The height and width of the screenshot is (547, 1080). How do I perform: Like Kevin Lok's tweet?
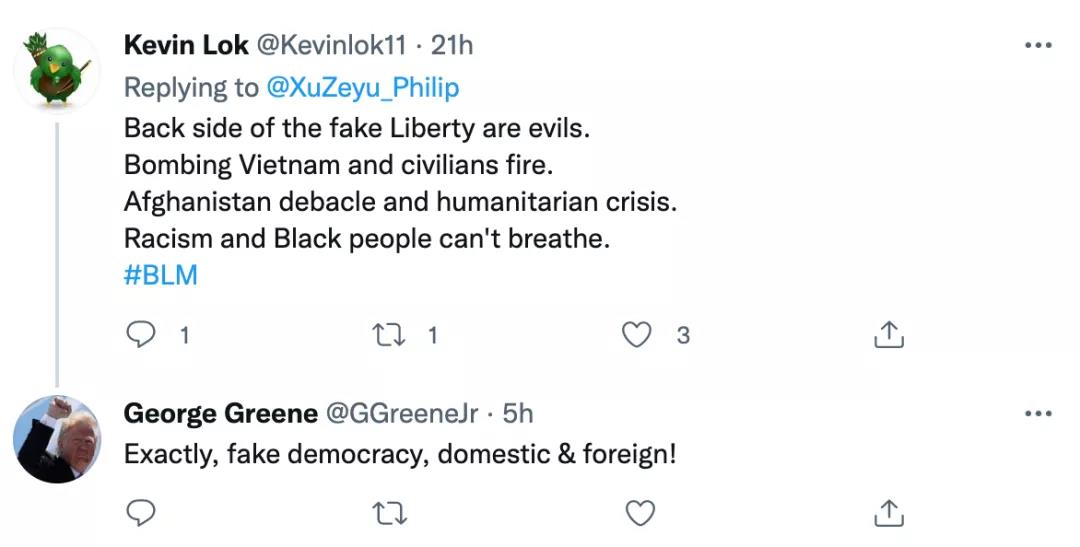(x=637, y=335)
